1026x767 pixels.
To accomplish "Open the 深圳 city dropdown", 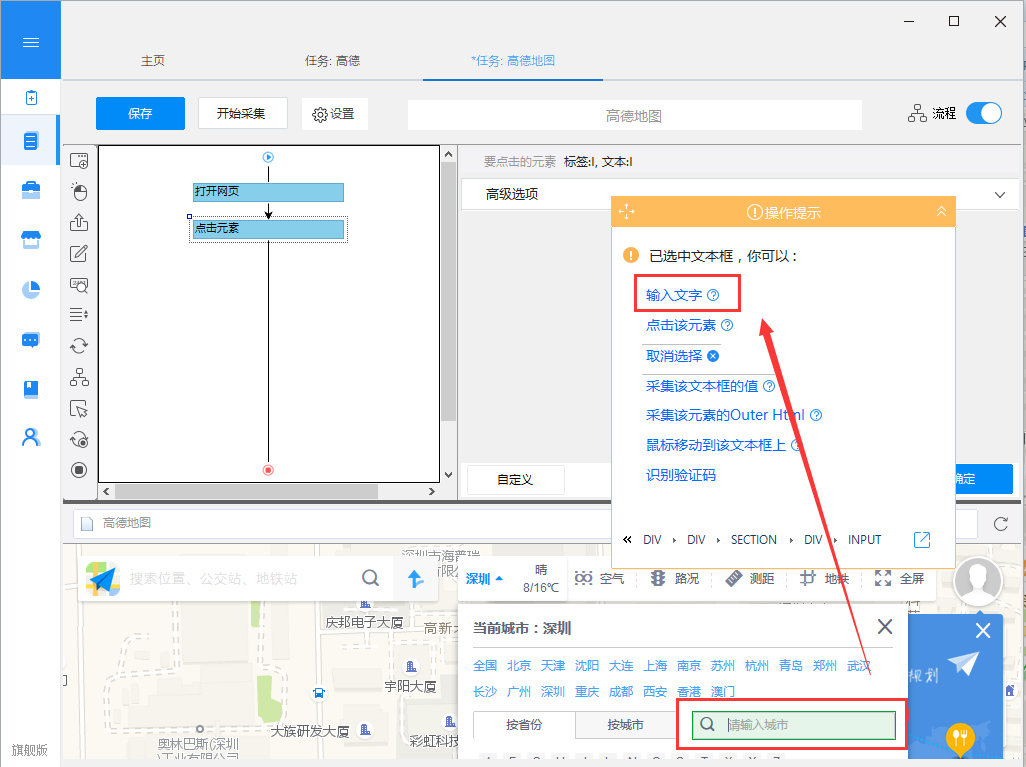I will coord(484,579).
